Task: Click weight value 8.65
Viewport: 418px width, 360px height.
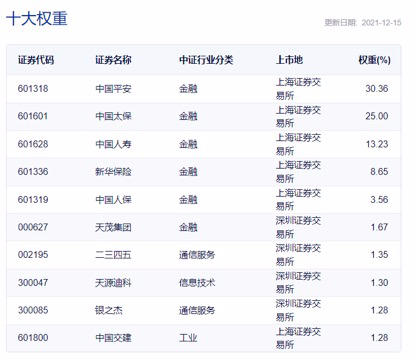Action: 379,172
